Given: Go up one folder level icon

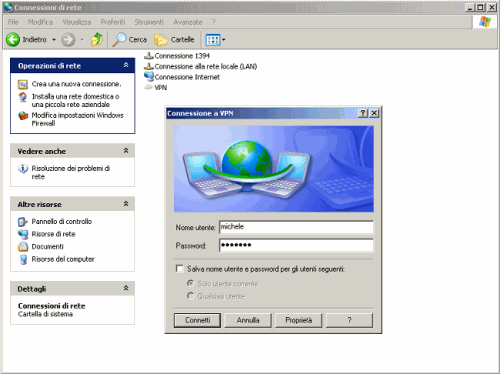Looking at the screenshot, I should 97,40.
